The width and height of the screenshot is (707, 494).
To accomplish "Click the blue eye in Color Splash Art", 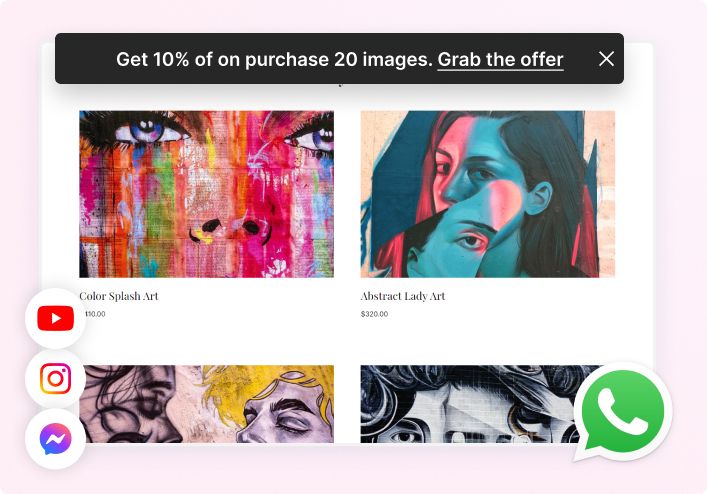I will coord(151,131).
